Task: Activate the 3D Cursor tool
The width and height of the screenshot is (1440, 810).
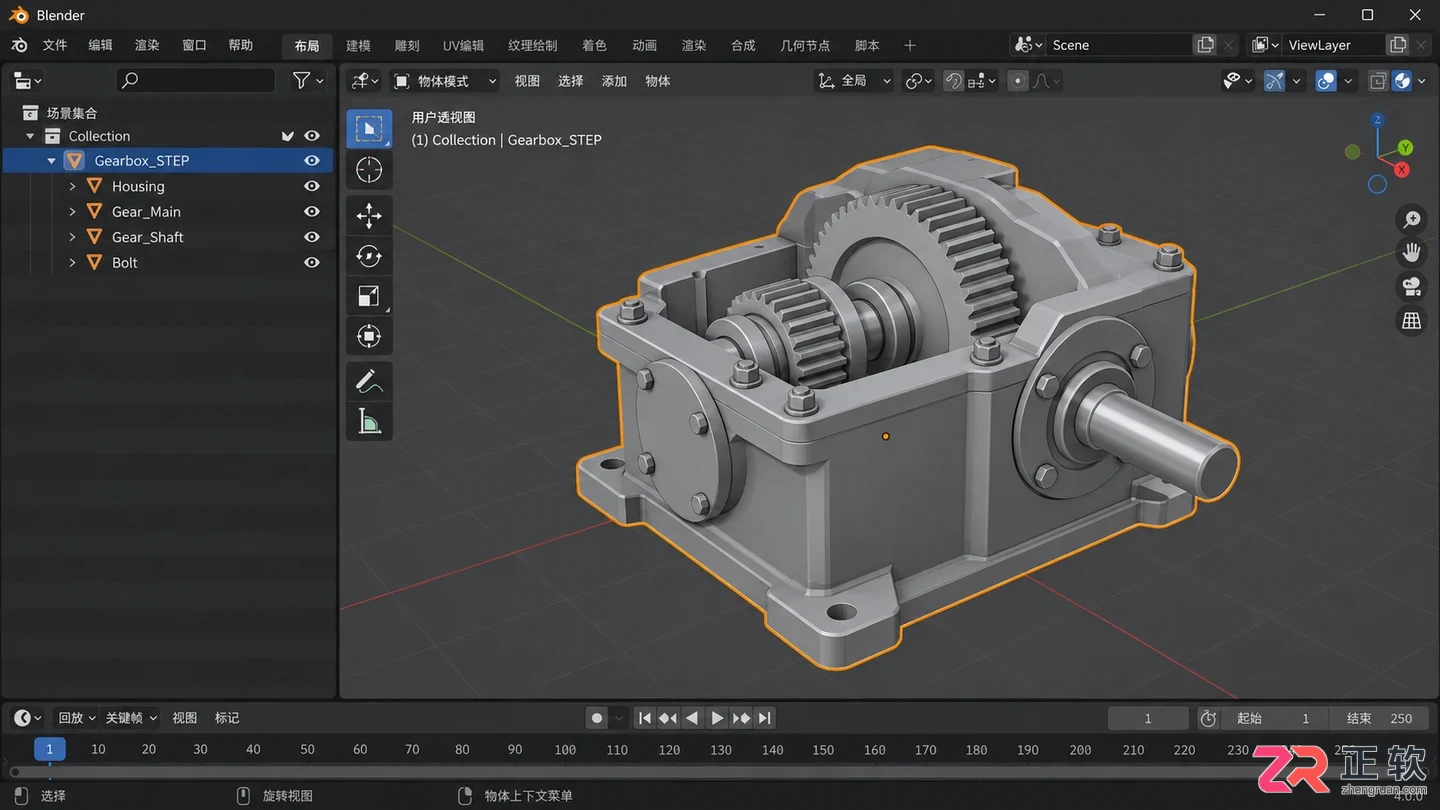Action: [x=369, y=170]
